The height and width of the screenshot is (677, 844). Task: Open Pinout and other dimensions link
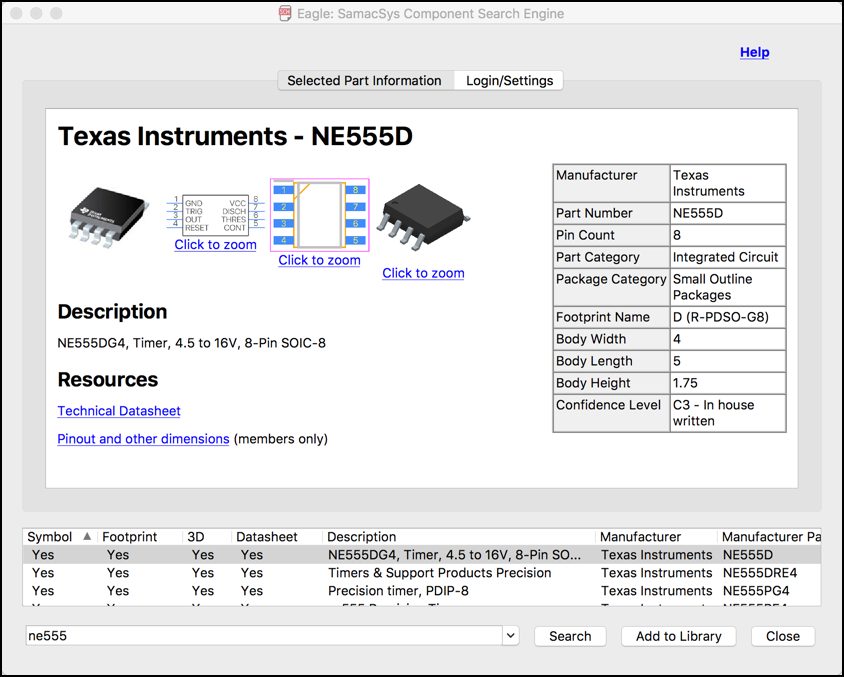pyautogui.click(x=143, y=439)
